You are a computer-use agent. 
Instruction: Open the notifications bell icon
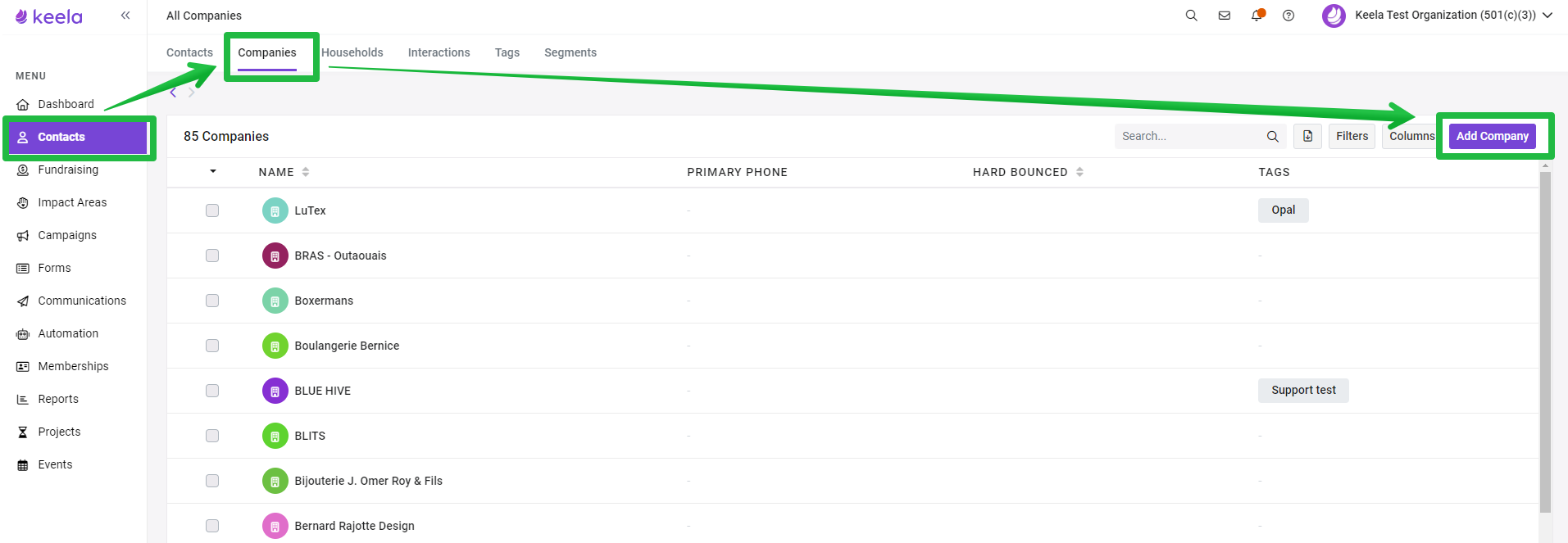1256,16
